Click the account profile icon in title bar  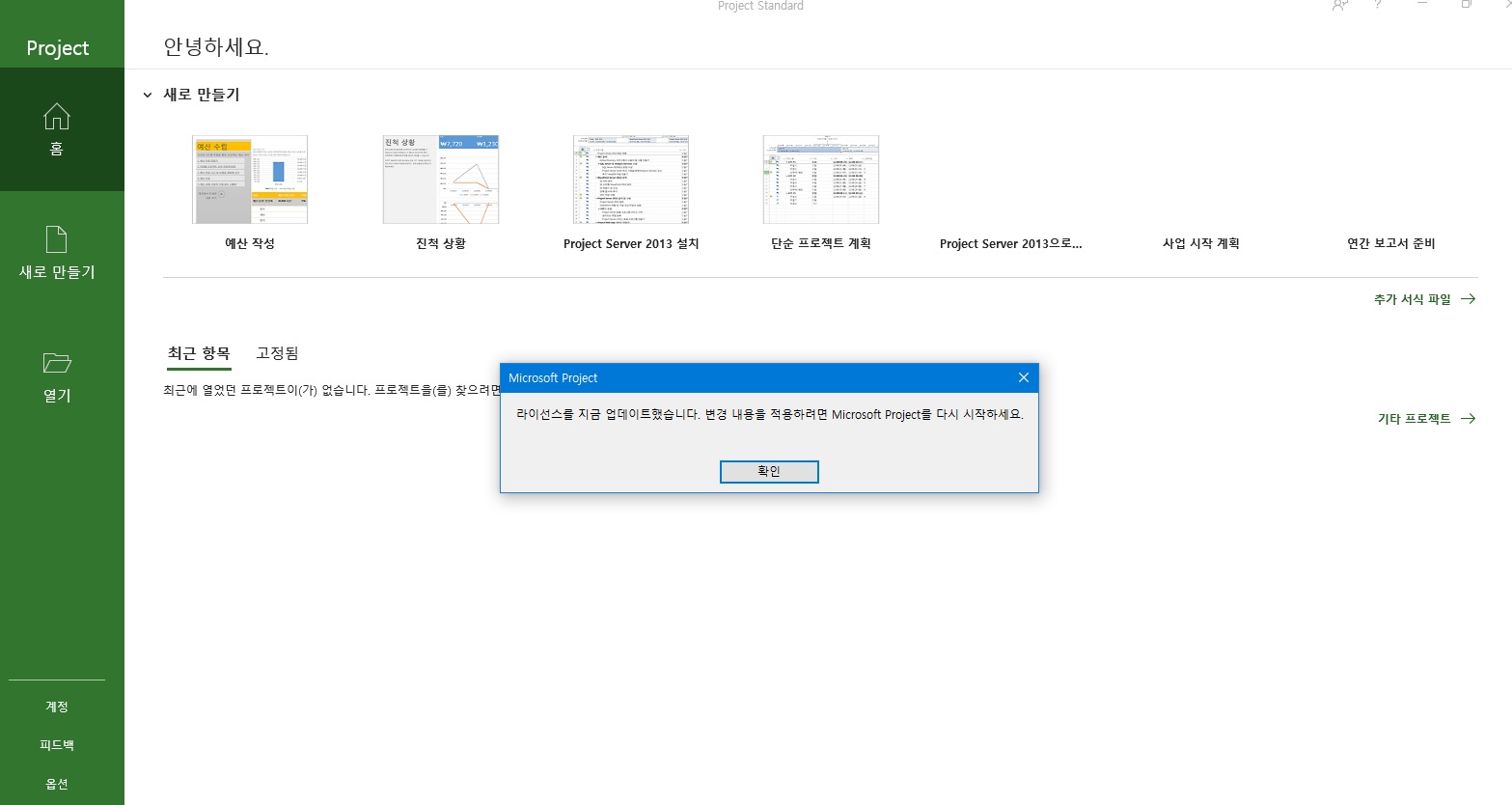1339,5
